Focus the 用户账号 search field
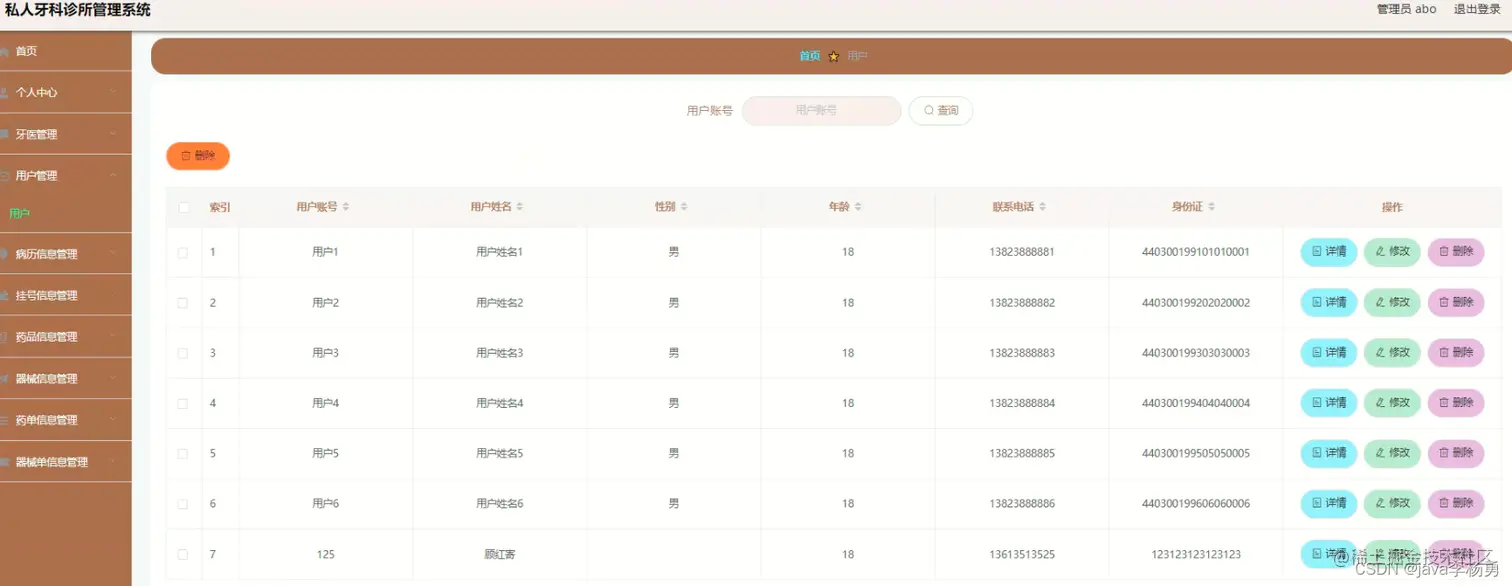This screenshot has width=1512, height=586. [821, 111]
